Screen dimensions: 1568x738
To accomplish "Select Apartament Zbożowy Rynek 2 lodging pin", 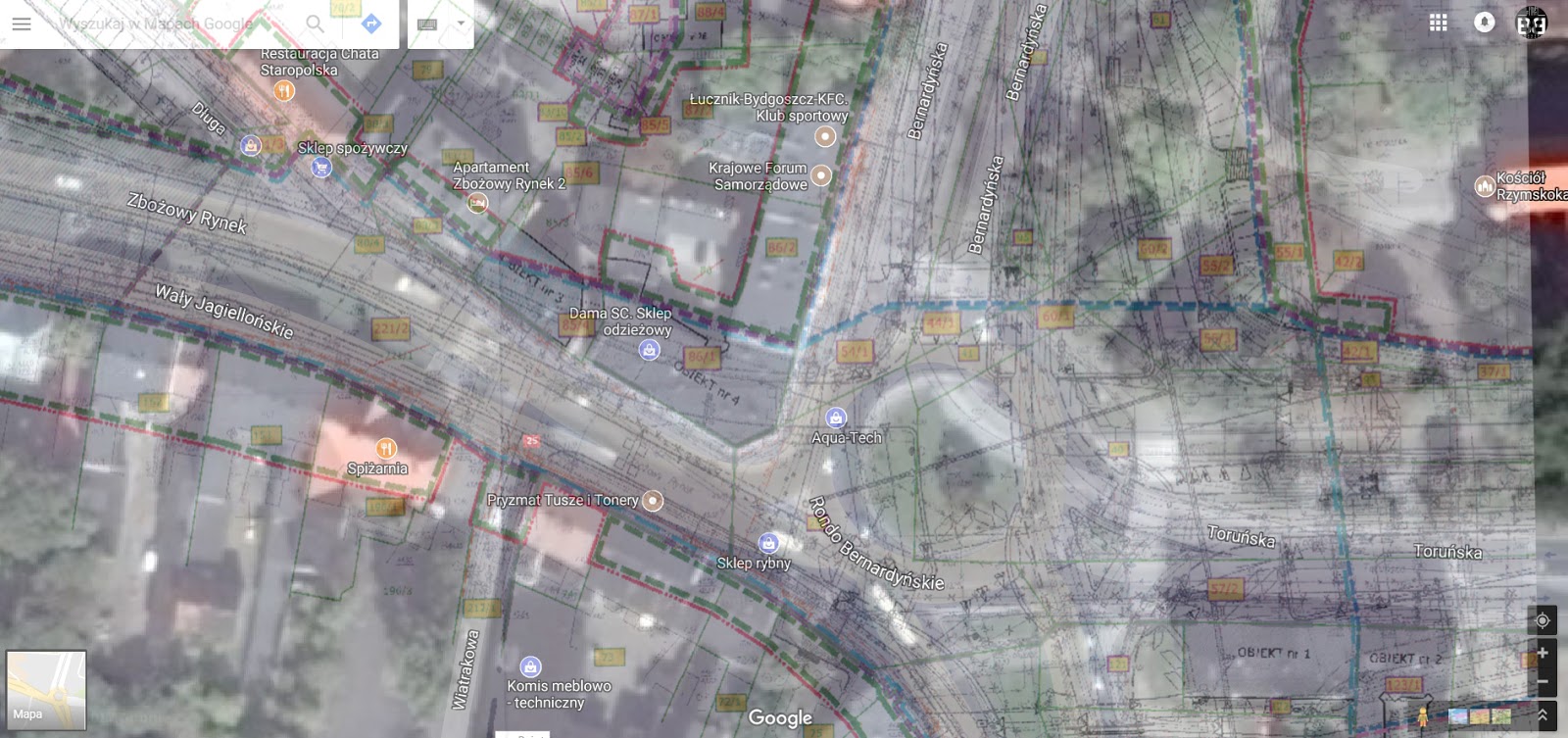I will 477,203.
